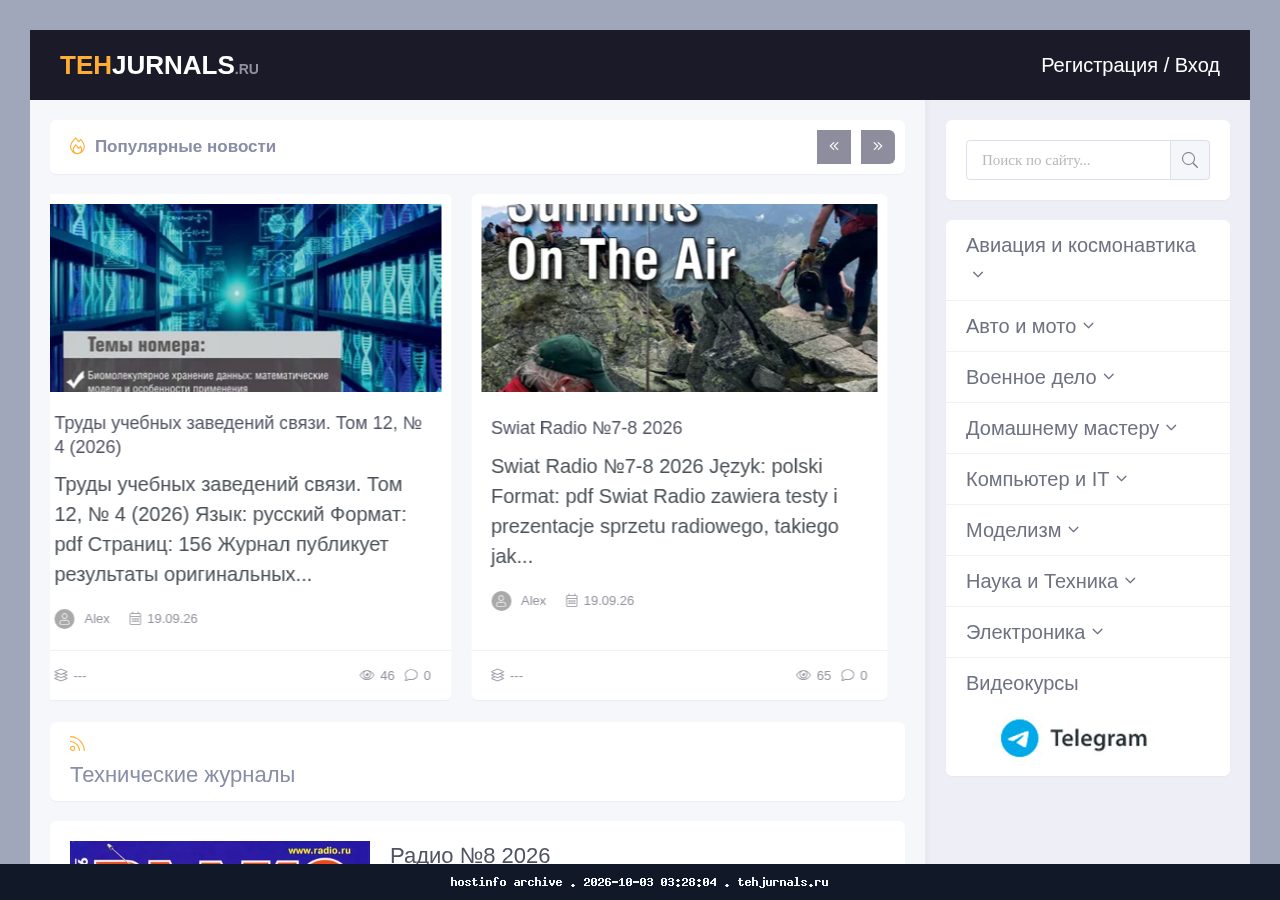Click calendar icon on Swiat Radio card
Screen dimensions: 1280x900
(x=572, y=601)
